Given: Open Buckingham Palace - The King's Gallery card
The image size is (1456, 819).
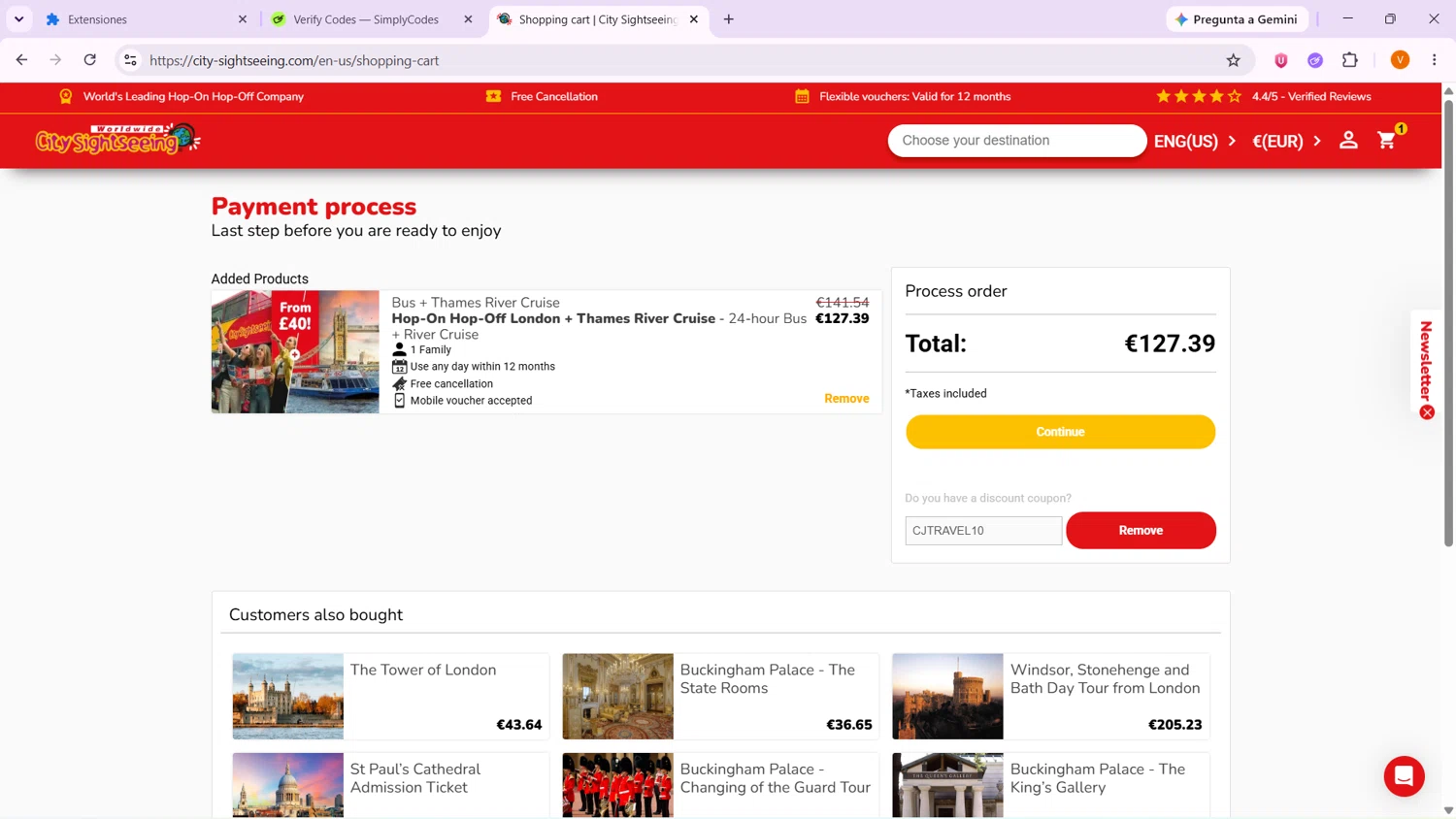Looking at the screenshot, I should click(x=1050, y=785).
